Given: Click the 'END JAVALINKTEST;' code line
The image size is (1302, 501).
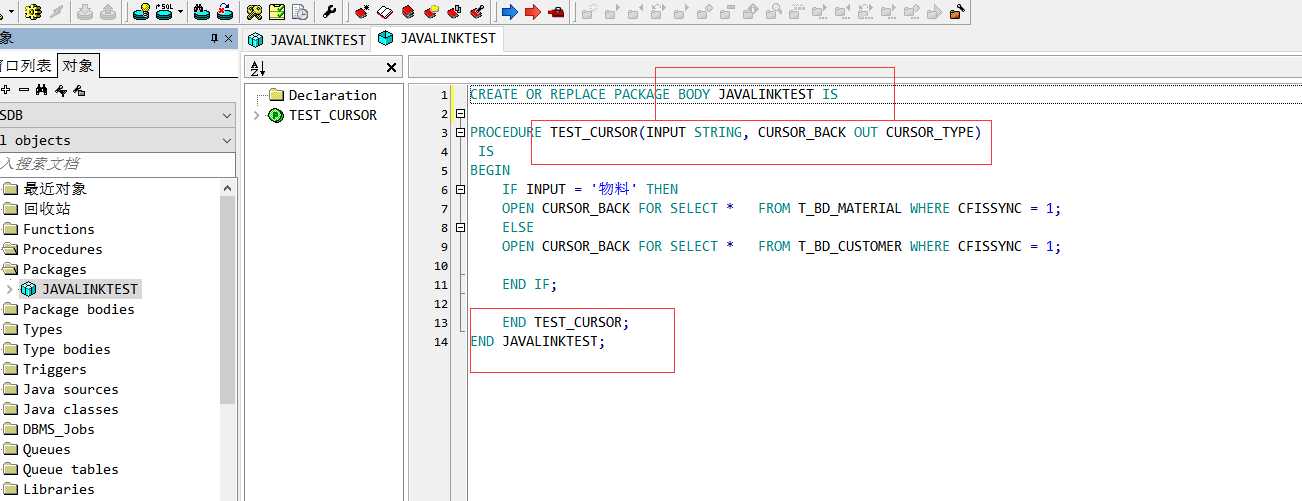Looking at the screenshot, I should pos(538,342).
